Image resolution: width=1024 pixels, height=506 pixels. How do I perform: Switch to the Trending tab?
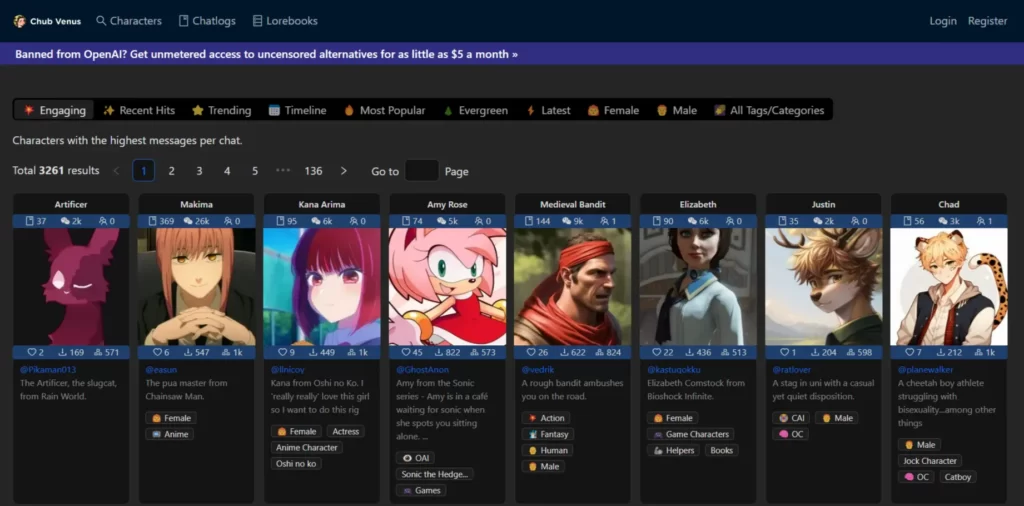point(221,110)
